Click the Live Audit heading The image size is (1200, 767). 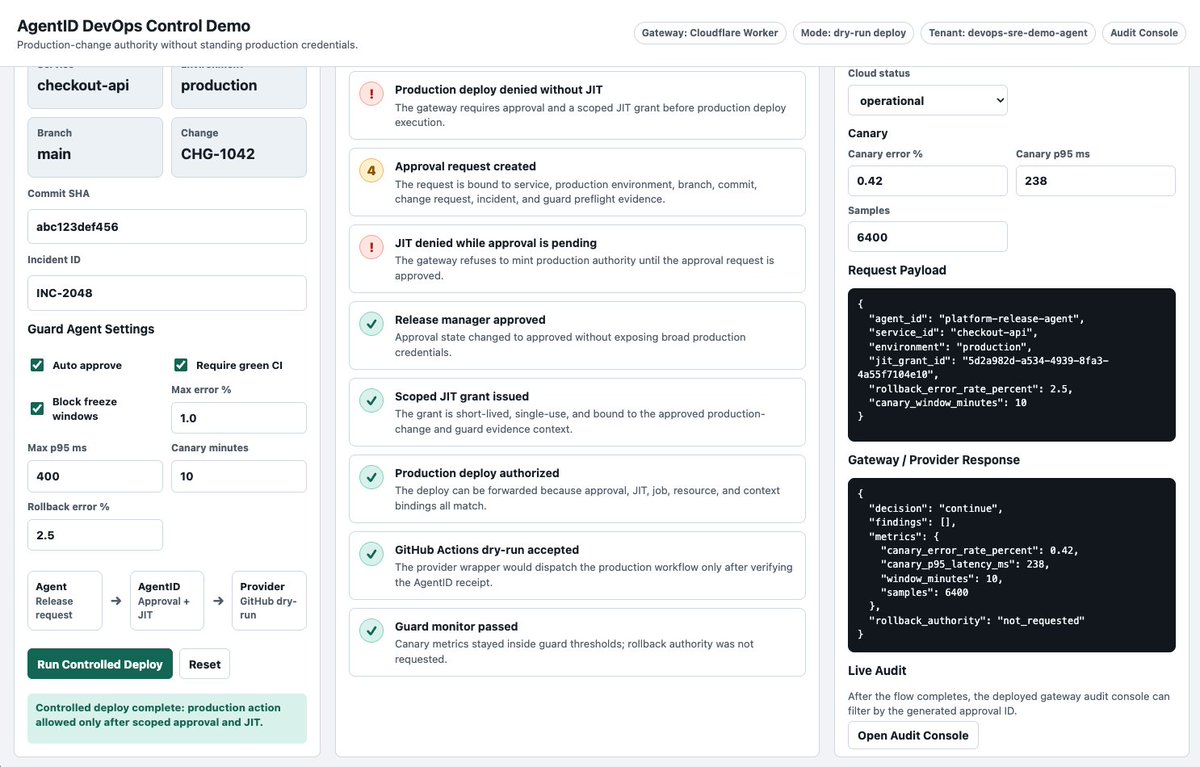[877, 670]
